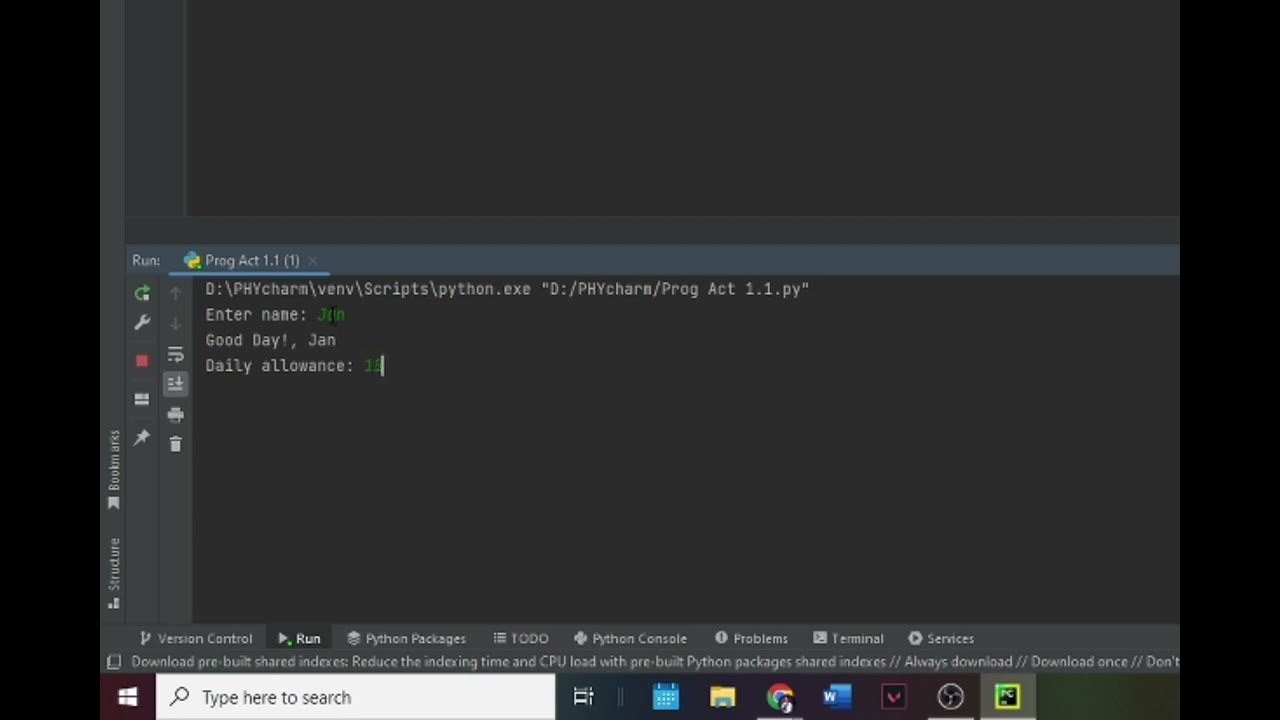Open the Structure side panel
This screenshot has height=720, width=1280.
[114, 573]
